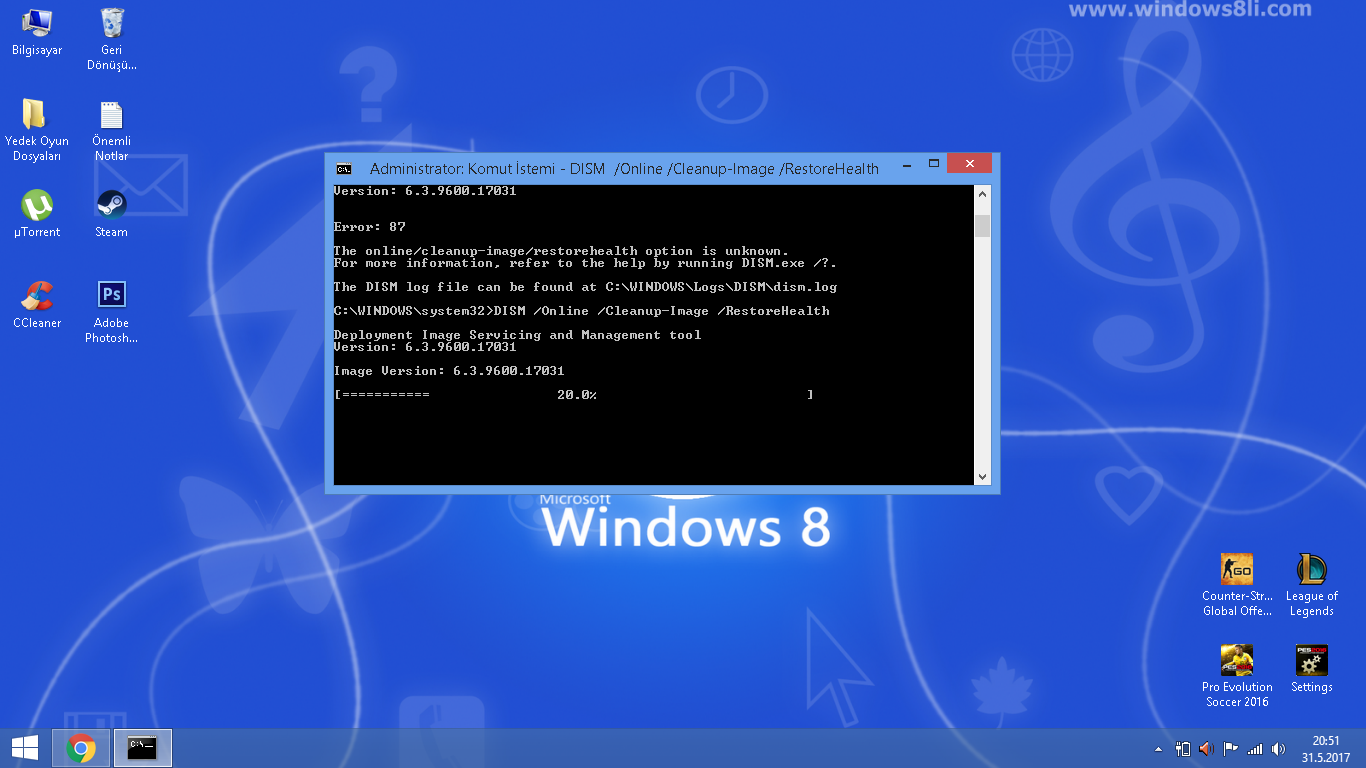
Task: Open the network signal tray icon
Action: pyautogui.click(x=1255, y=748)
